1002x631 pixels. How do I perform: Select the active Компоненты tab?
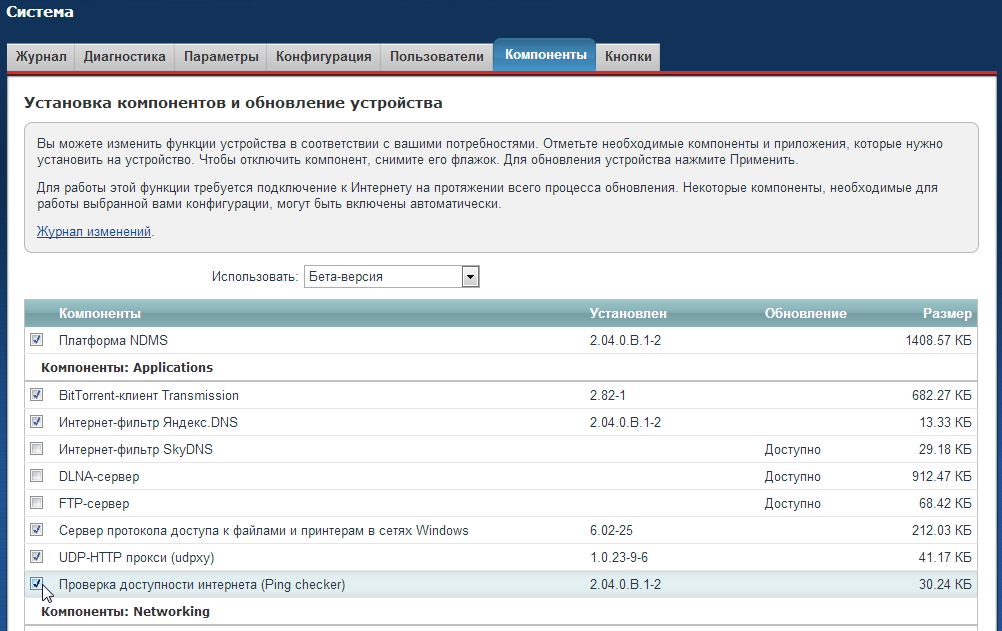click(x=545, y=55)
